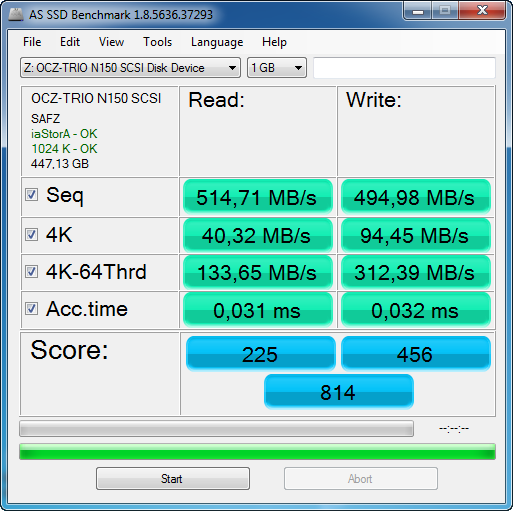Expand the 1 GB test size dropdown
Viewport: 513px width, 511px height.
(x=277, y=68)
